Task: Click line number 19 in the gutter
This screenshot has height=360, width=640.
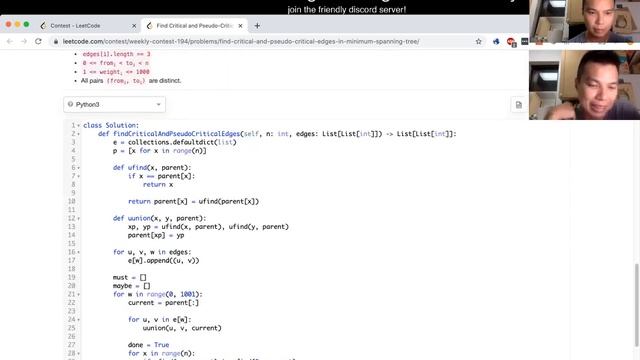Action: tap(71, 278)
